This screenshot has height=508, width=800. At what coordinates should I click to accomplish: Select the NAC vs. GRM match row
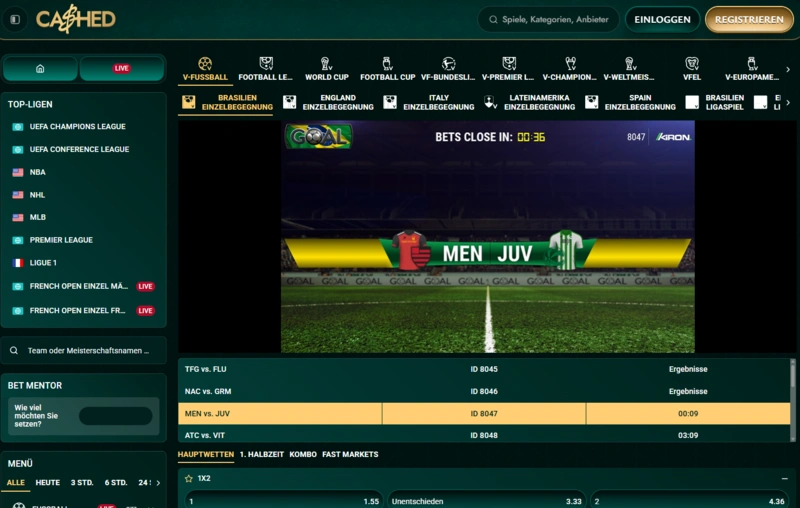point(484,391)
